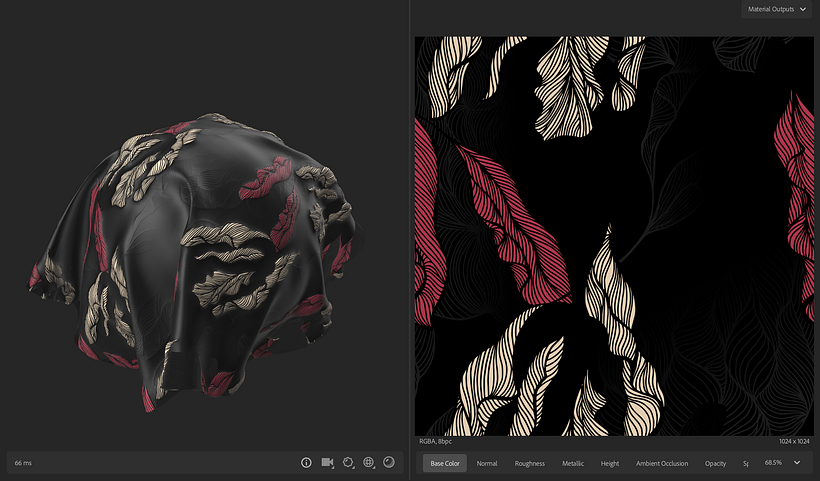Image resolution: width=820 pixels, height=481 pixels.
Task: Open the 3D view information icon
Action: 306,463
